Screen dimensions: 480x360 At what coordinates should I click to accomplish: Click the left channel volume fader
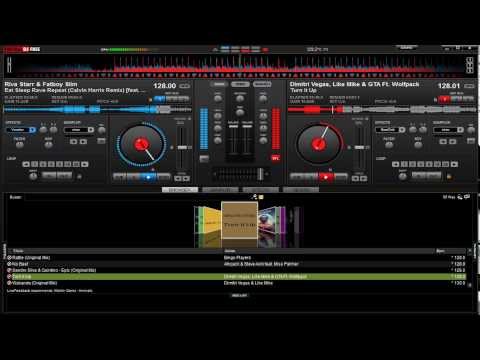point(233,127)
